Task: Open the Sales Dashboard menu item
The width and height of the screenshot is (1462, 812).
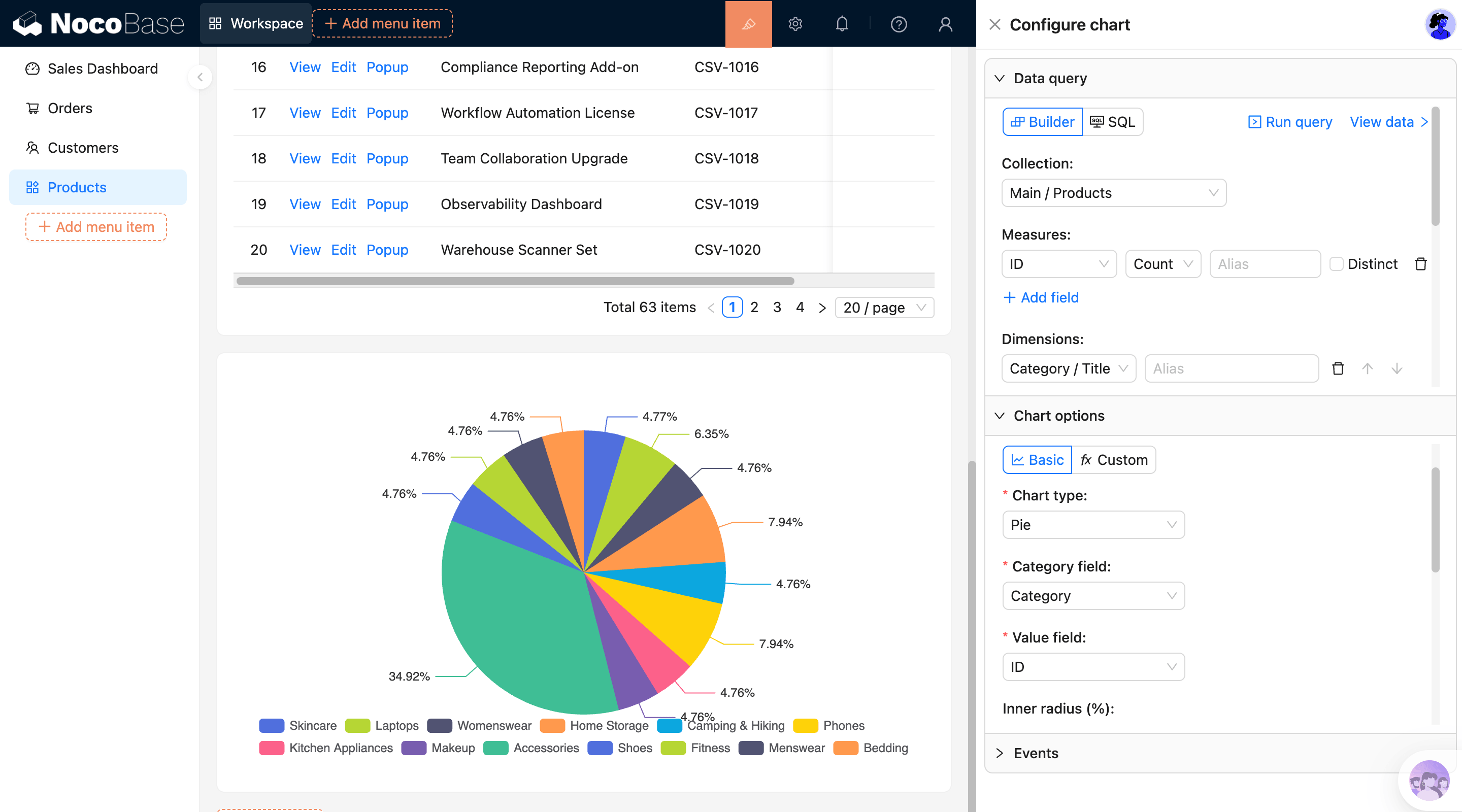Action: coord(102,69)
